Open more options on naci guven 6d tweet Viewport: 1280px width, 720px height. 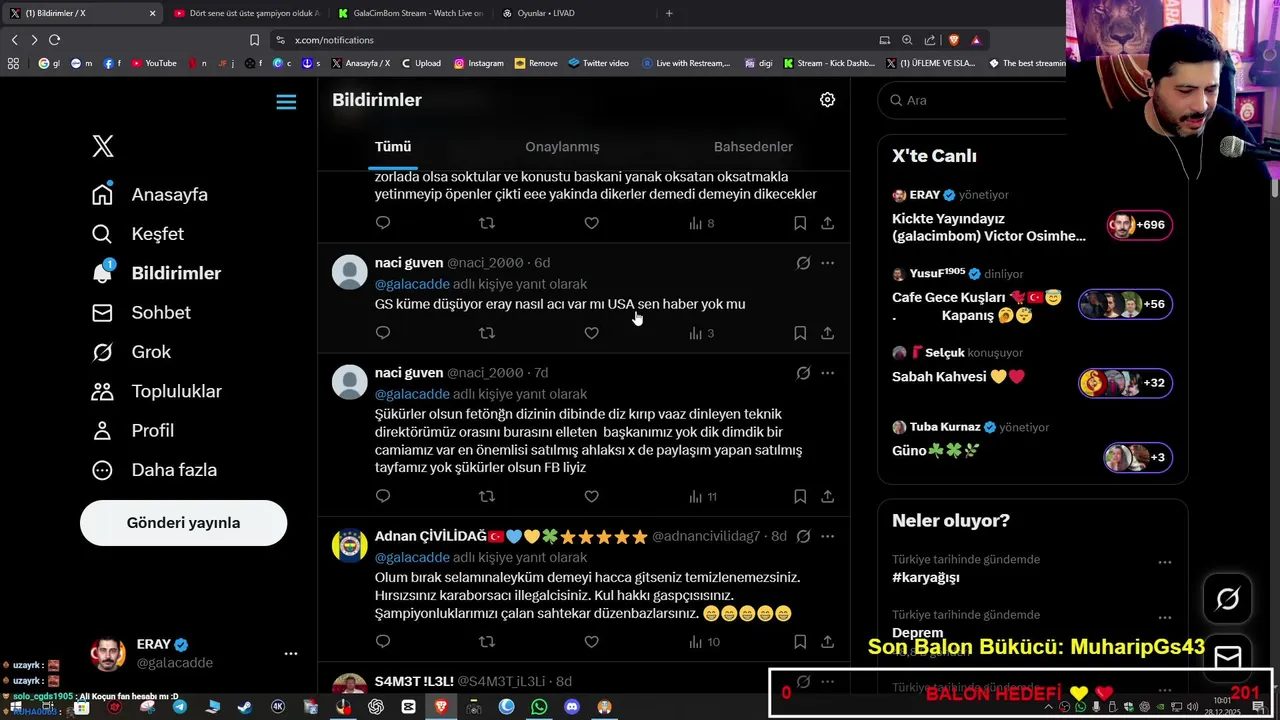[x=827, y=263]
